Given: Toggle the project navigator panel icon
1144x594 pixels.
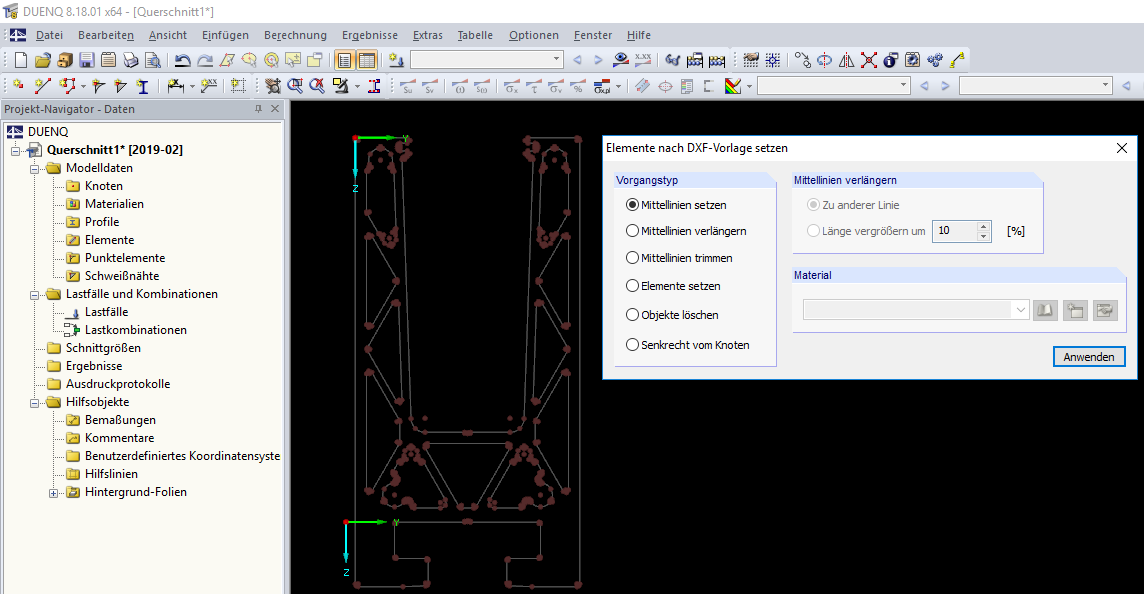Looking at the screenshot, I should pos(344,60).
